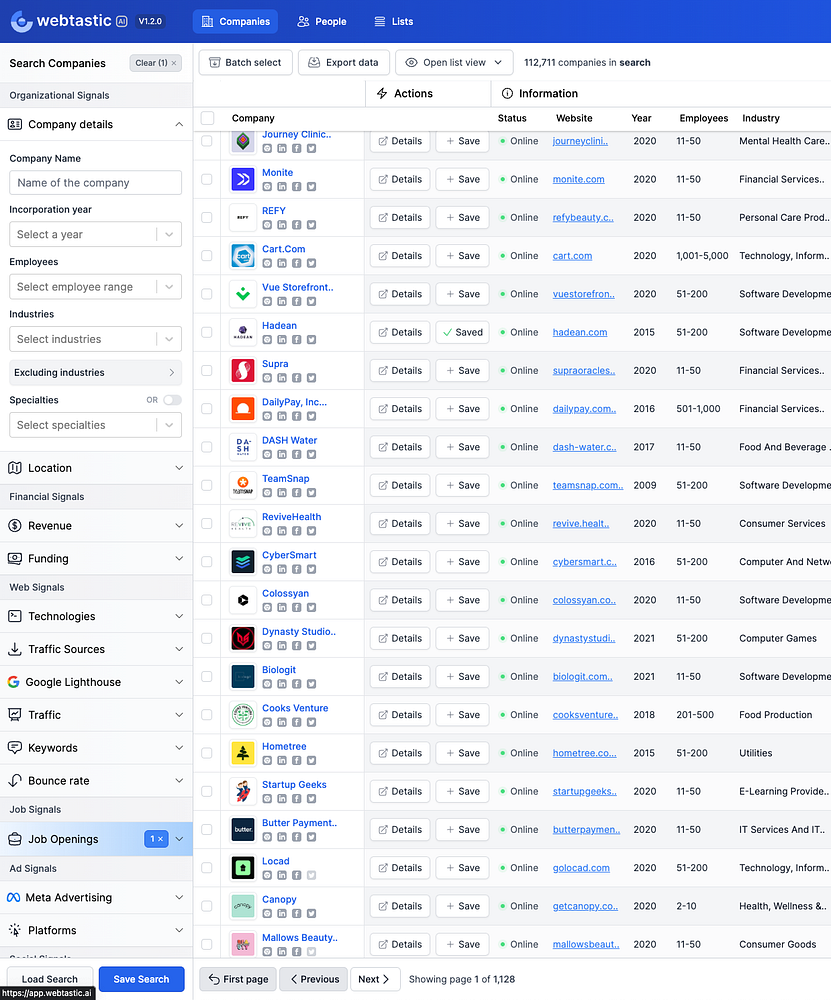The height and width of the screenshot is (1000, 831).
Task: Click the Company details card icon
Action: pyautogui.click(x=15, y=124)
